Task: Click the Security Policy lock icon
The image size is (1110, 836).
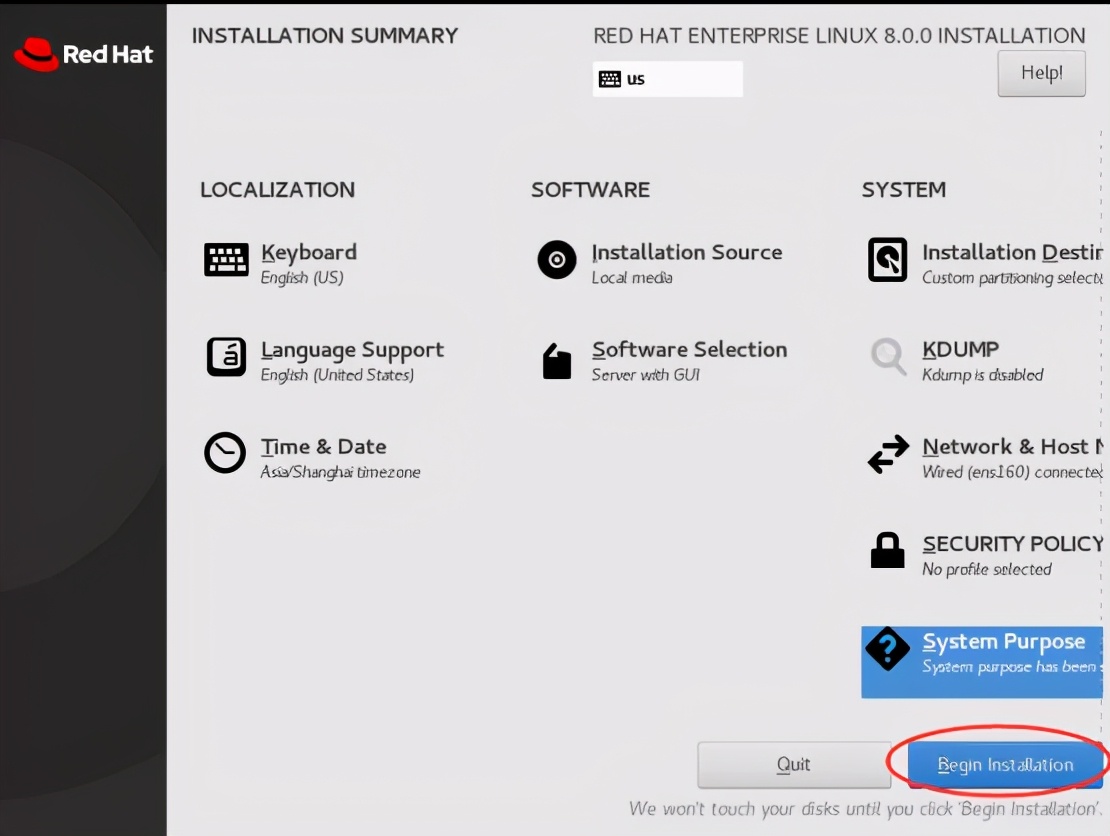Action: pos(888,550)
